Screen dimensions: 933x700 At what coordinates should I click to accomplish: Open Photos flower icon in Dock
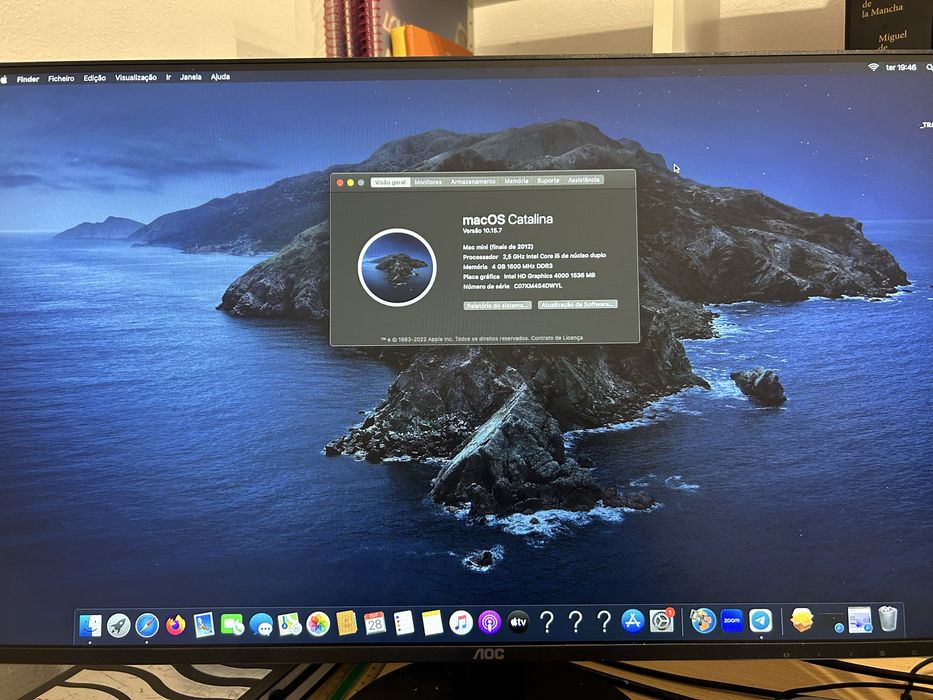point(318,624)
